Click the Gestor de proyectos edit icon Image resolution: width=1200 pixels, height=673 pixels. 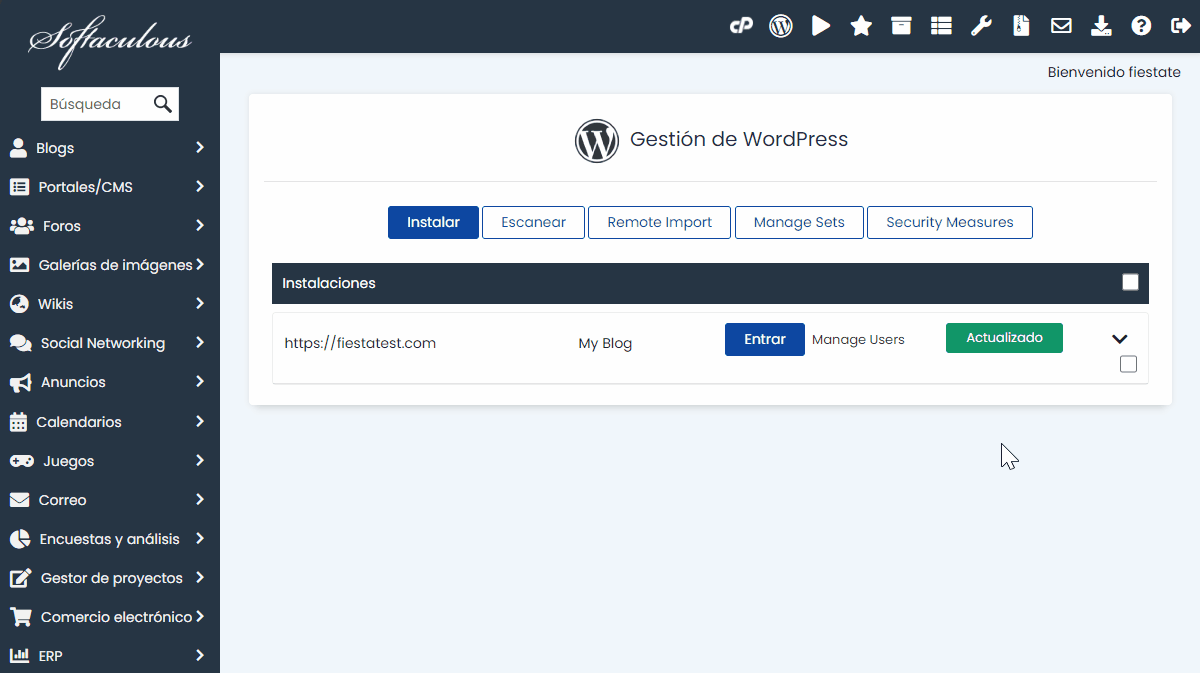[20, 578]
